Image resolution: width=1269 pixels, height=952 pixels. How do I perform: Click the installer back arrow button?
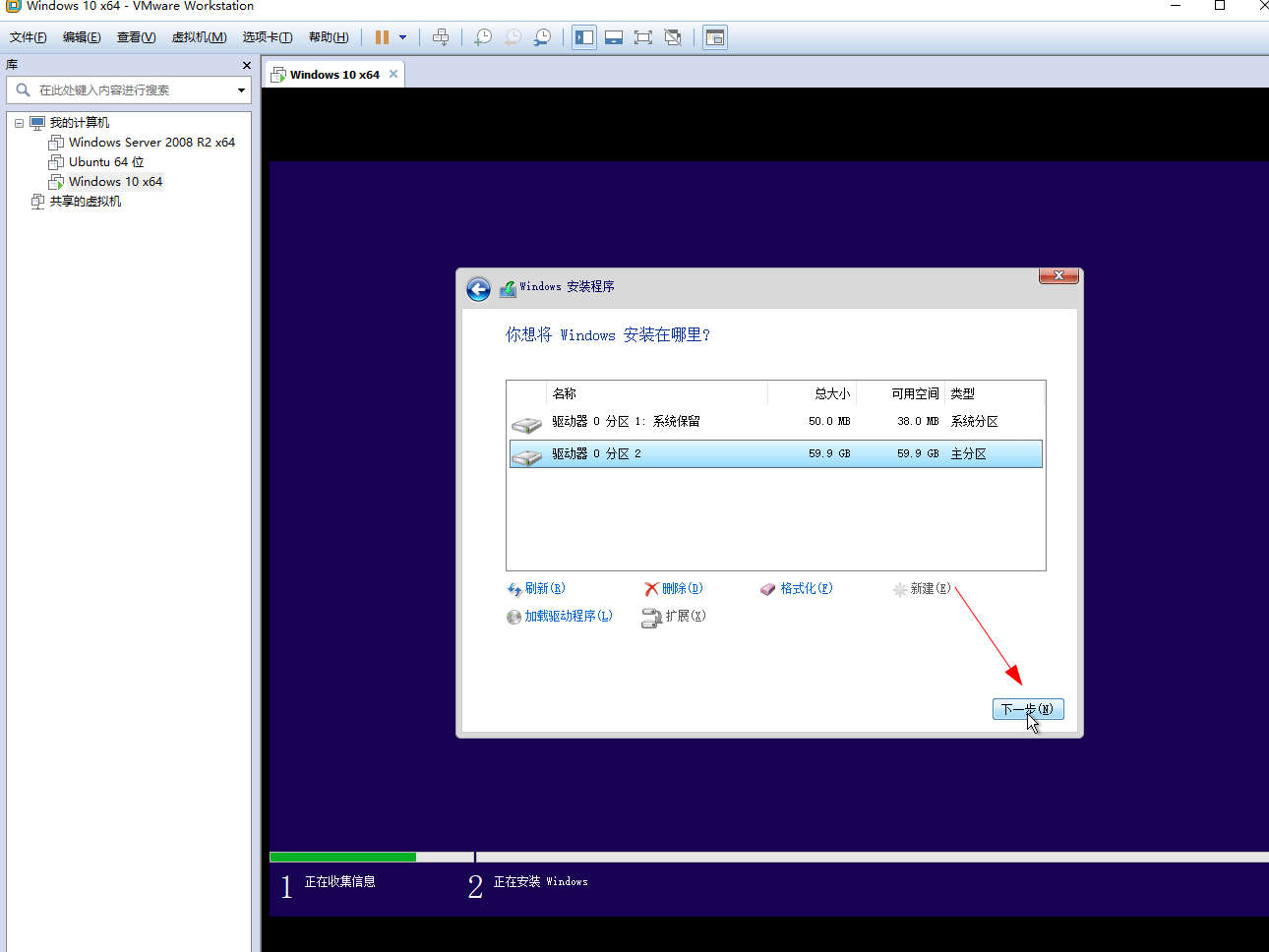coord(478,289)
